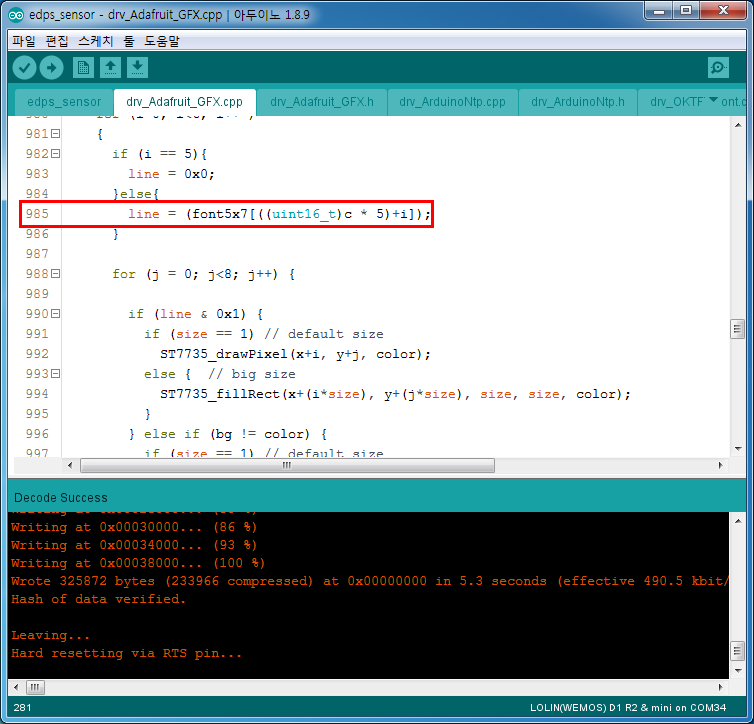Open the Serial Monitor magnifier icon
This screenshot has width=754, height=724.
point(718,67)
